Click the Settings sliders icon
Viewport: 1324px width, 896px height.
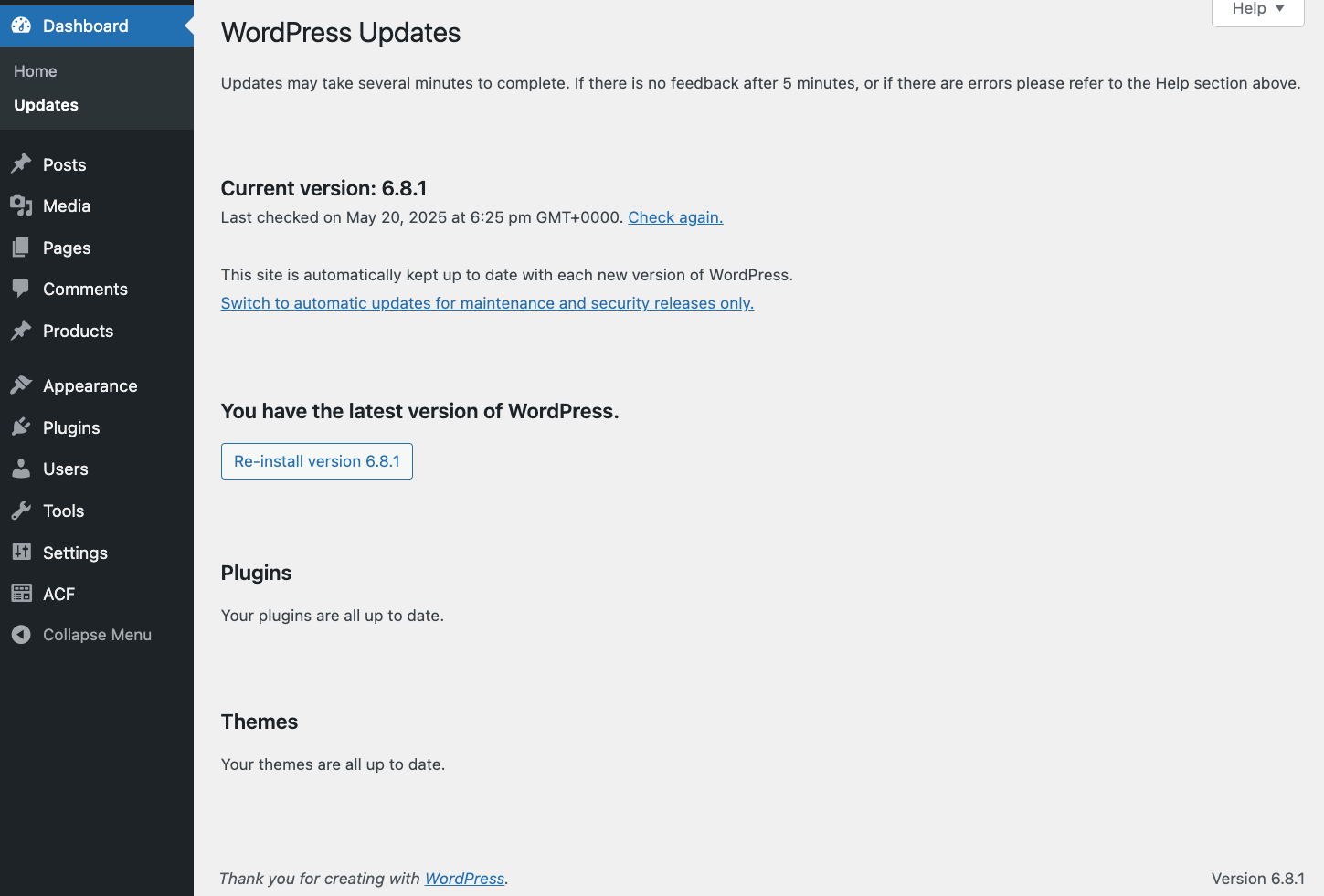pyautogui.click(x=21, y=553)
